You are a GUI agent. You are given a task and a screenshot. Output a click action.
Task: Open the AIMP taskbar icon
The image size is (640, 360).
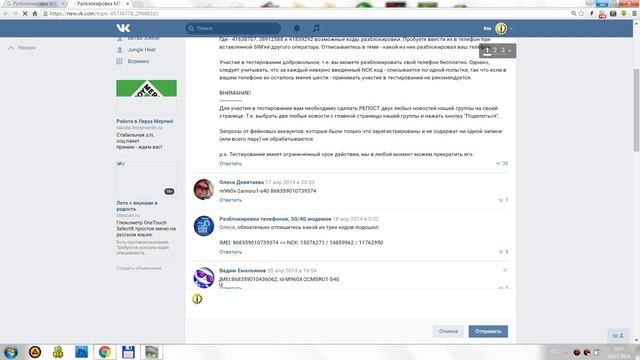click(x=35, y=352)
